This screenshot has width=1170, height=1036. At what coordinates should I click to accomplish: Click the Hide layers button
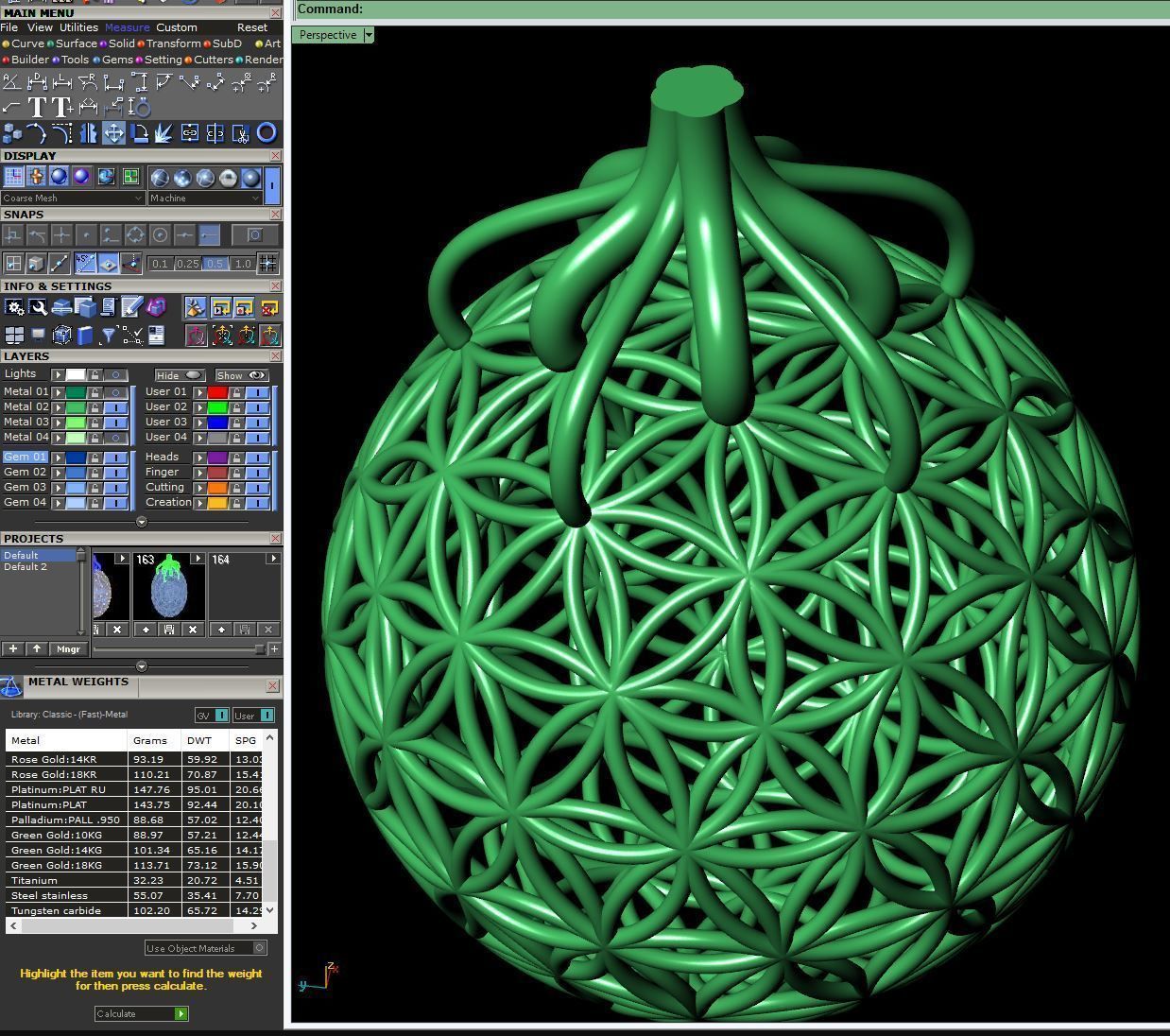coord(181,375)
